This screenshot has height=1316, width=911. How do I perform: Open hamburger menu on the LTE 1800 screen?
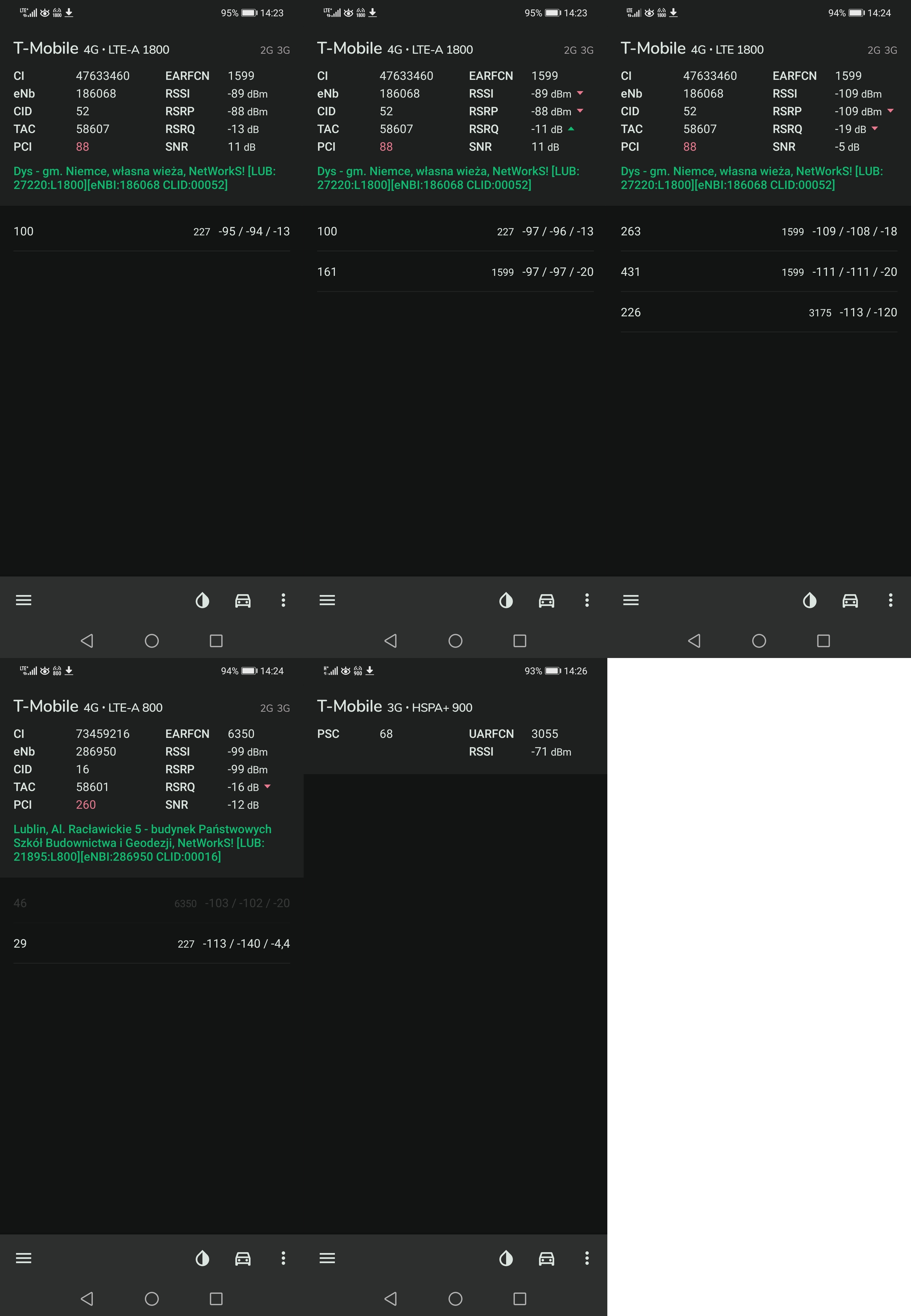631,600
